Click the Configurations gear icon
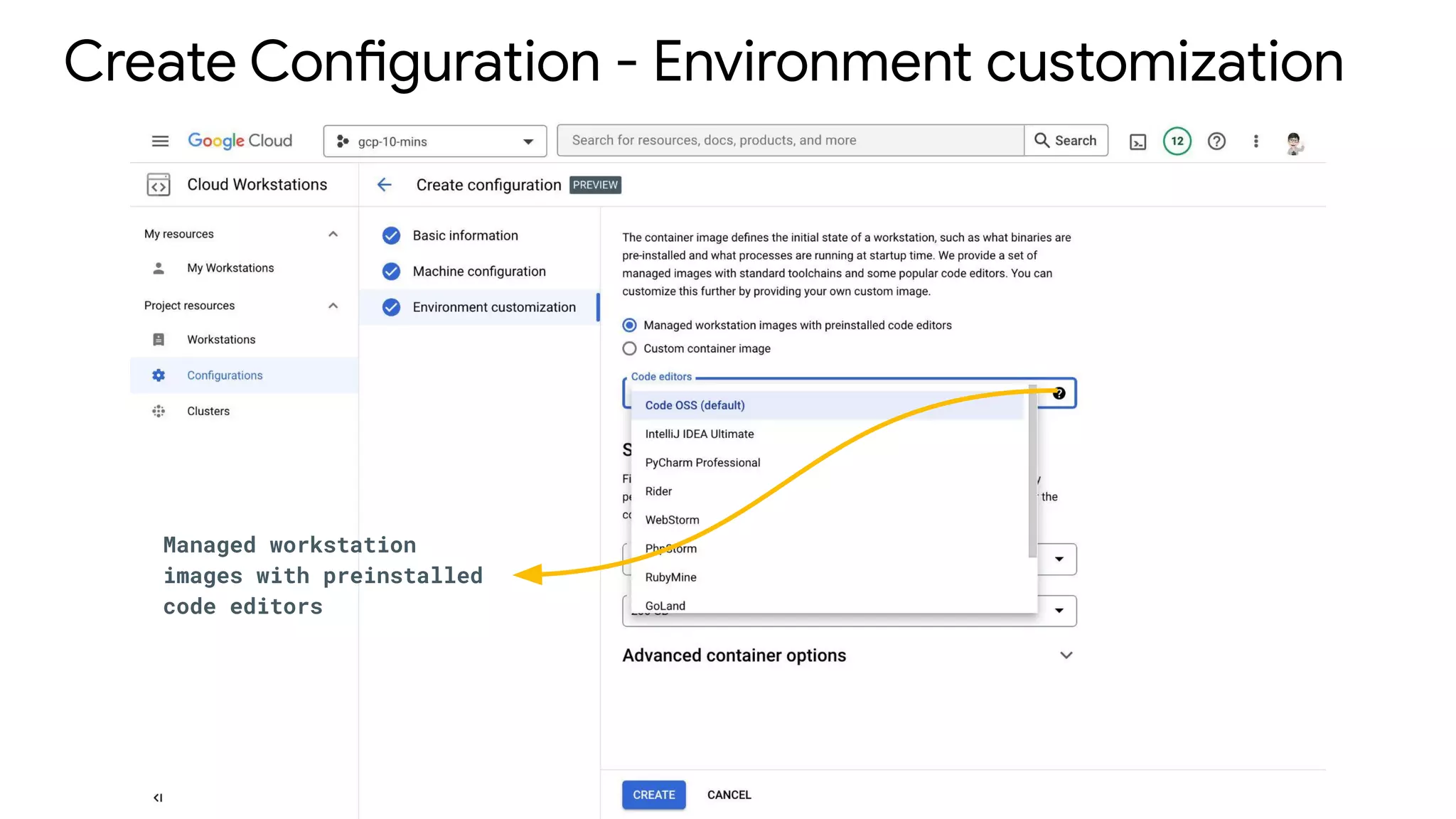Viewport: 1456px width, 819px height. [159, 375]
